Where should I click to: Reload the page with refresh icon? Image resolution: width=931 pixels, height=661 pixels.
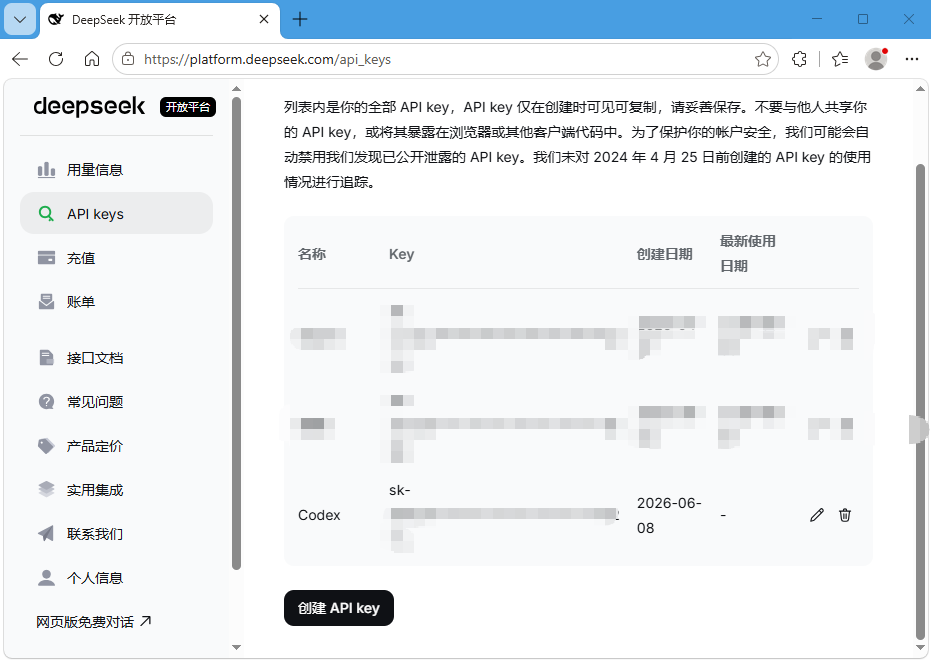point(56,59)
